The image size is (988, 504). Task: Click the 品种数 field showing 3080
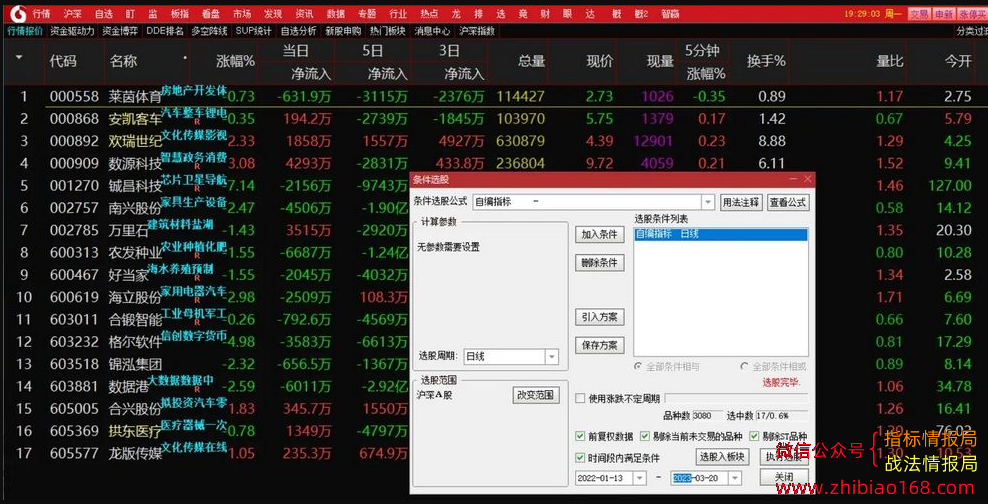(706, 416)
